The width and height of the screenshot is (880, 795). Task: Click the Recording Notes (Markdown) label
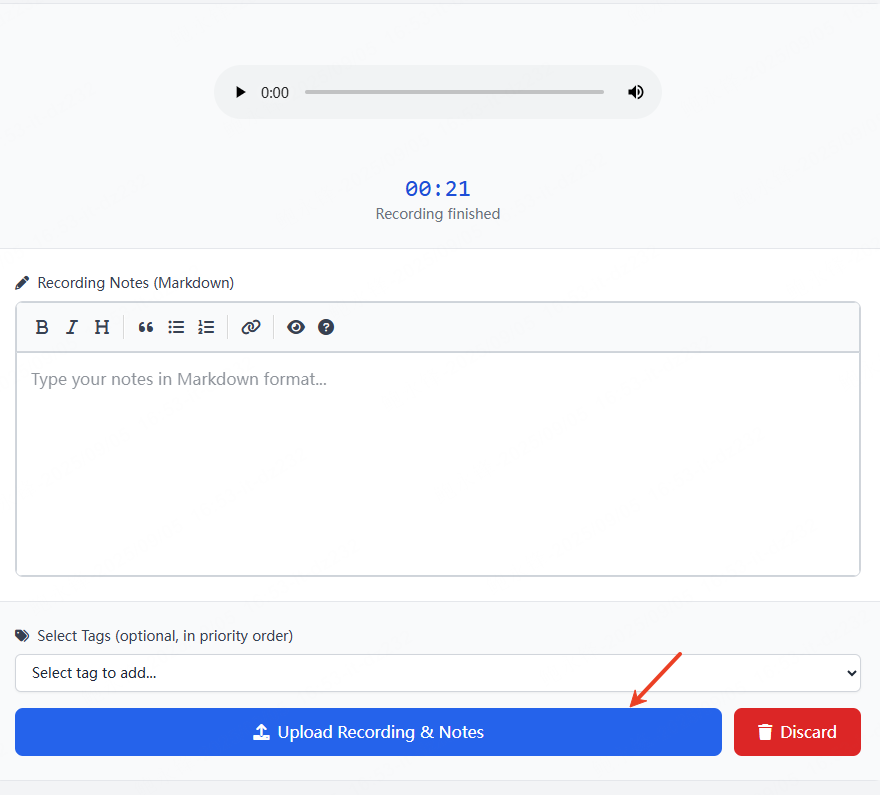click(x=135, y=283)
